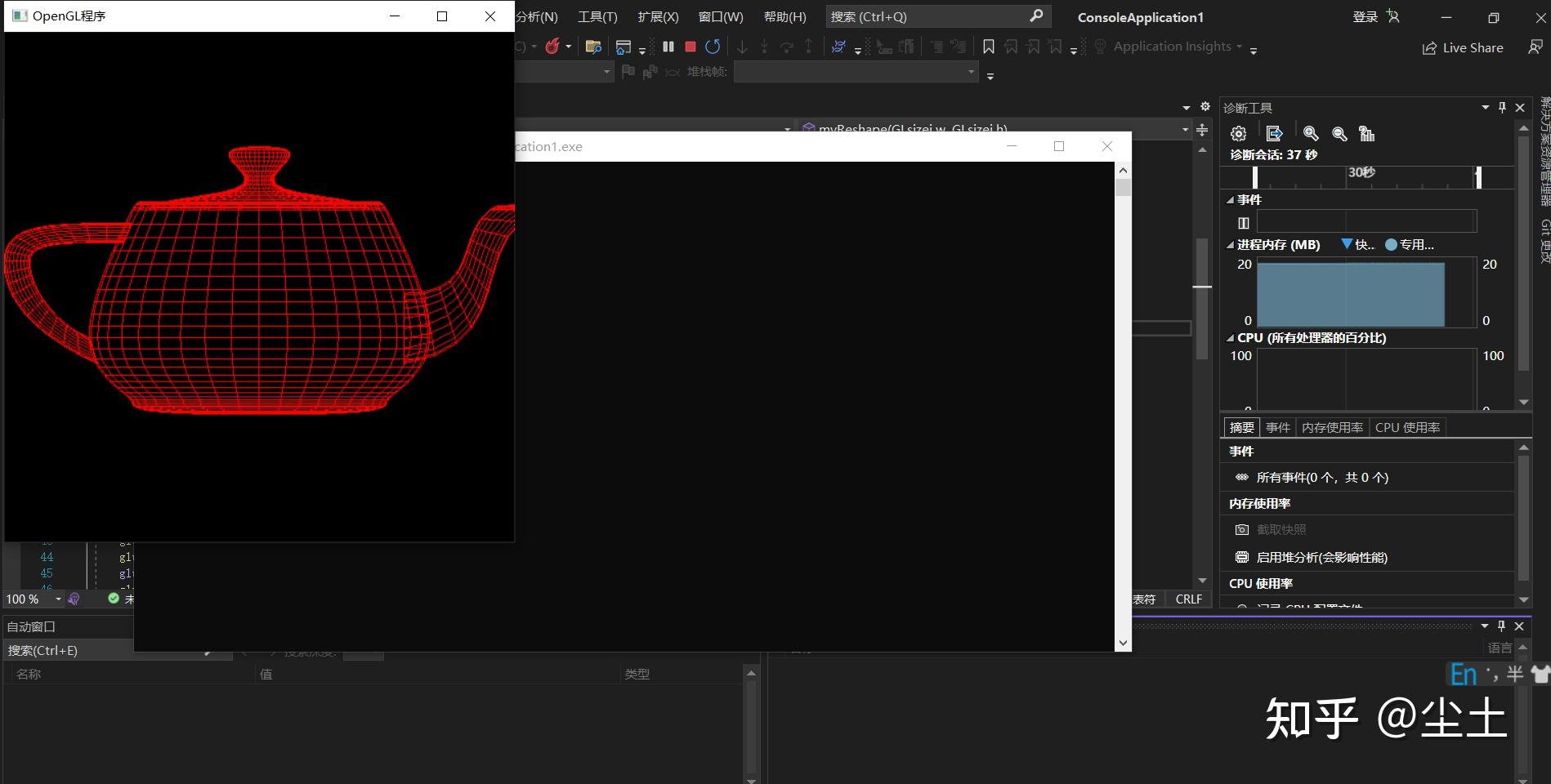Image resolution: width=1551 pixels, height=784 pixels.
Task: Click the sign-in (登录) account link
Action: pos(1365,16)
